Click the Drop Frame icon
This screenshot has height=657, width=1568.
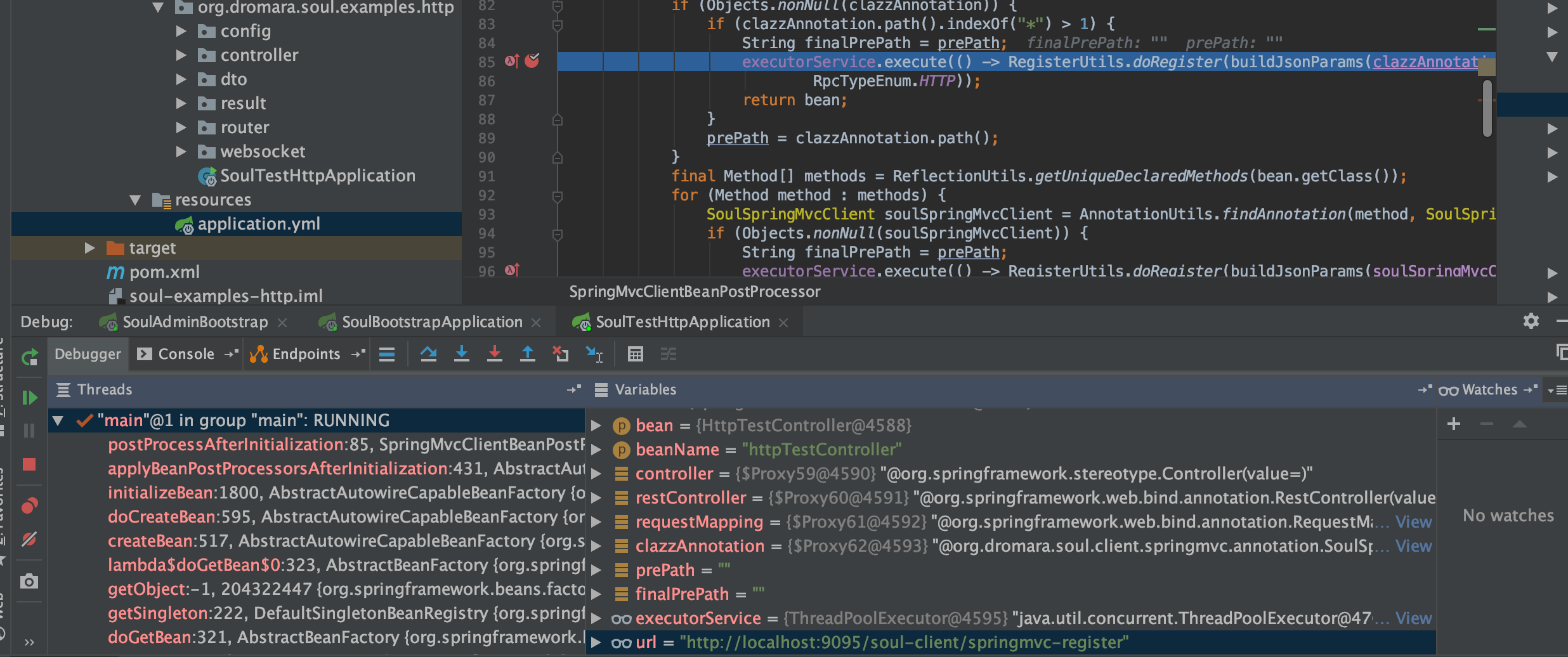pyautogui.click(x=560, y=354)
